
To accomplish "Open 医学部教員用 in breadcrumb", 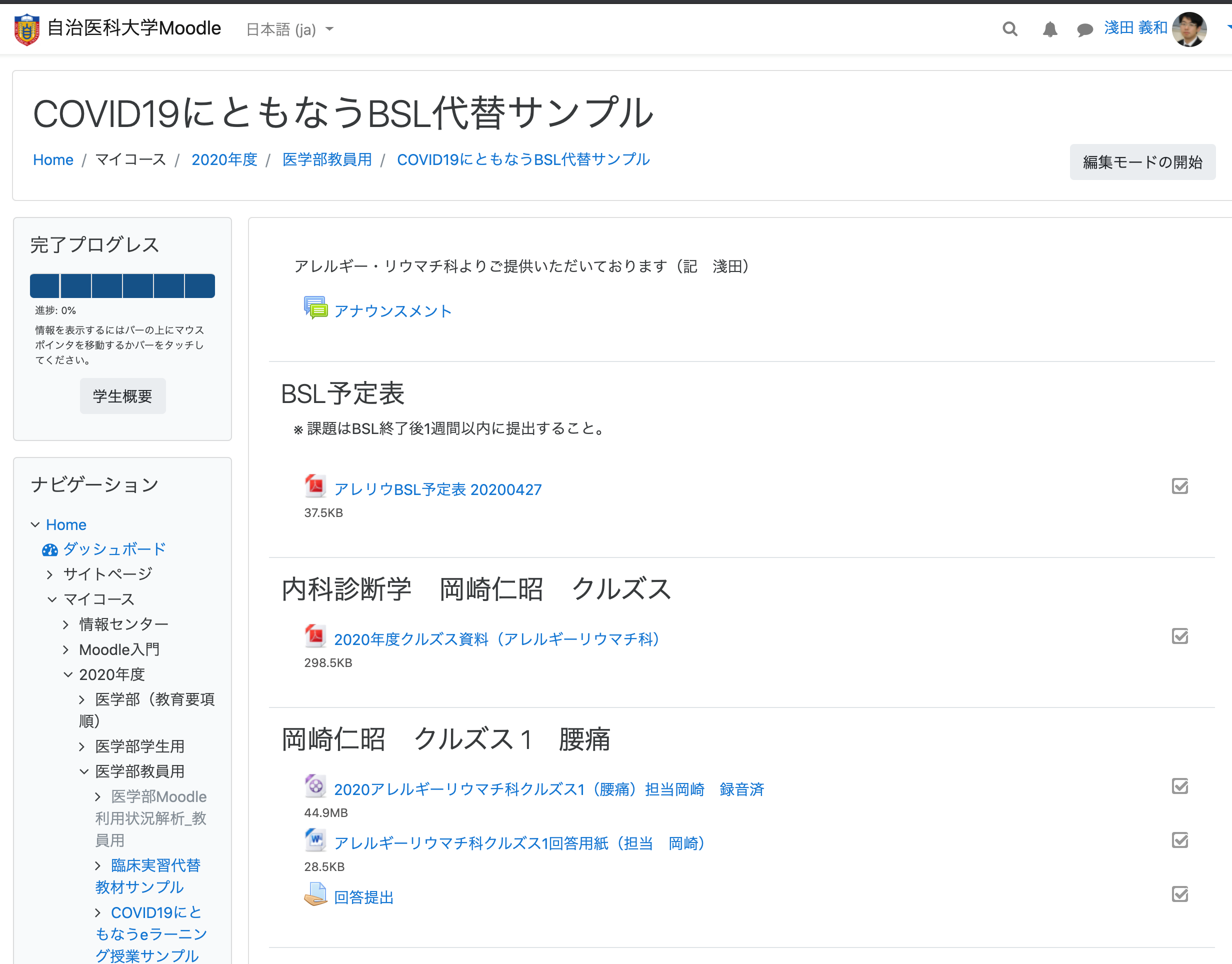I will pyautogui.click(x=327, y=159).
